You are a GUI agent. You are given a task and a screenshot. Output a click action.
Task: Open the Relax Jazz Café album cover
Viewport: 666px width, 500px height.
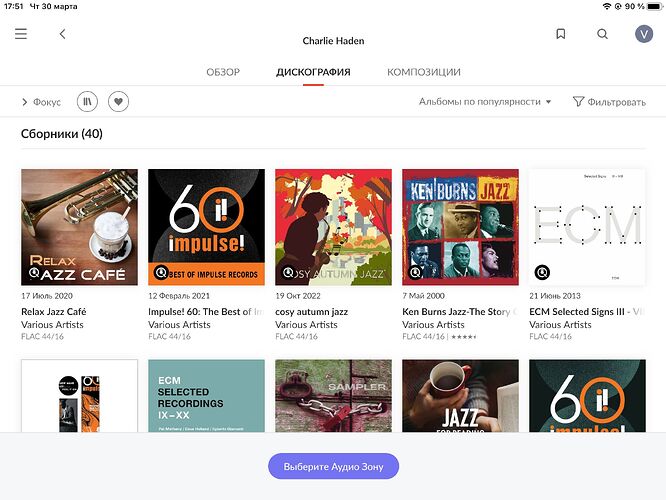click(79, 227)
